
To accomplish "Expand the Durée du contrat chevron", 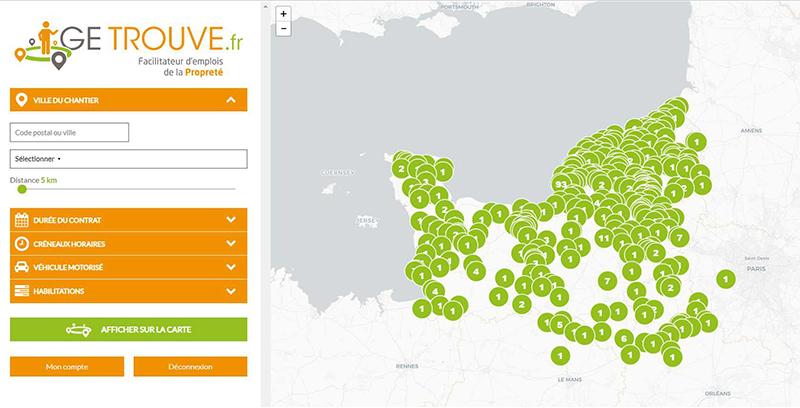I will tap(231, 220).
